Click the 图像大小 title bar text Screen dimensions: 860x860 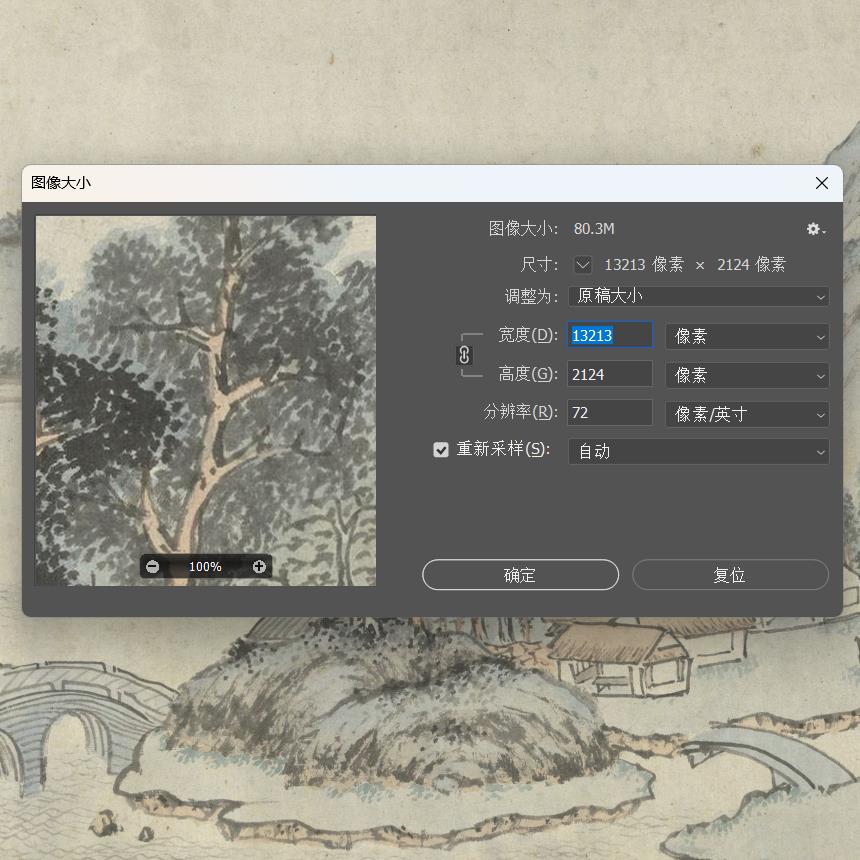(61, 183)
